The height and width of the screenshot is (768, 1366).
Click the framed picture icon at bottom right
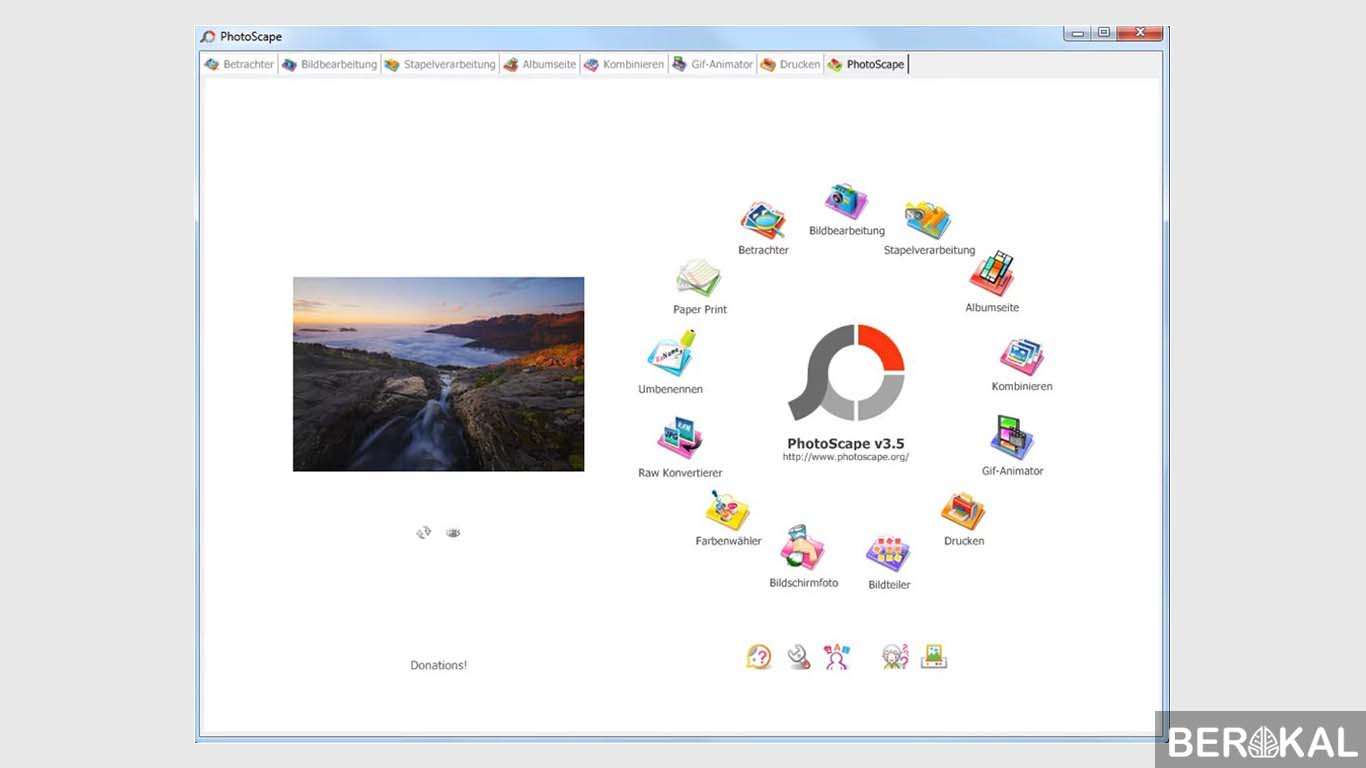(x=933, y=656)
